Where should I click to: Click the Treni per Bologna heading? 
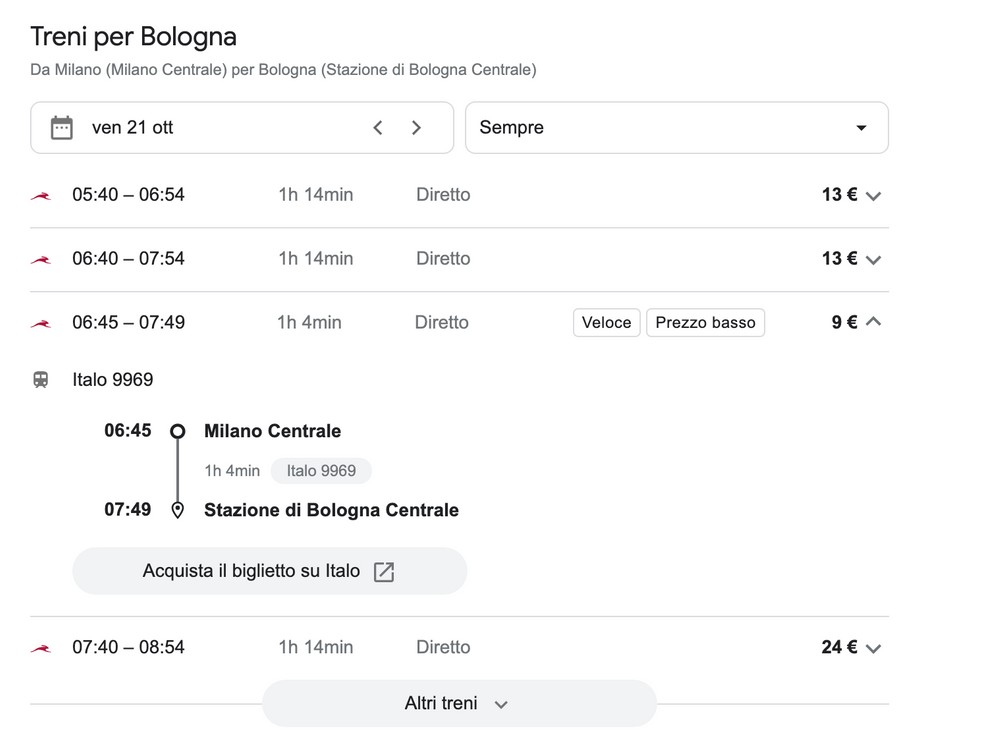[133, 37]
